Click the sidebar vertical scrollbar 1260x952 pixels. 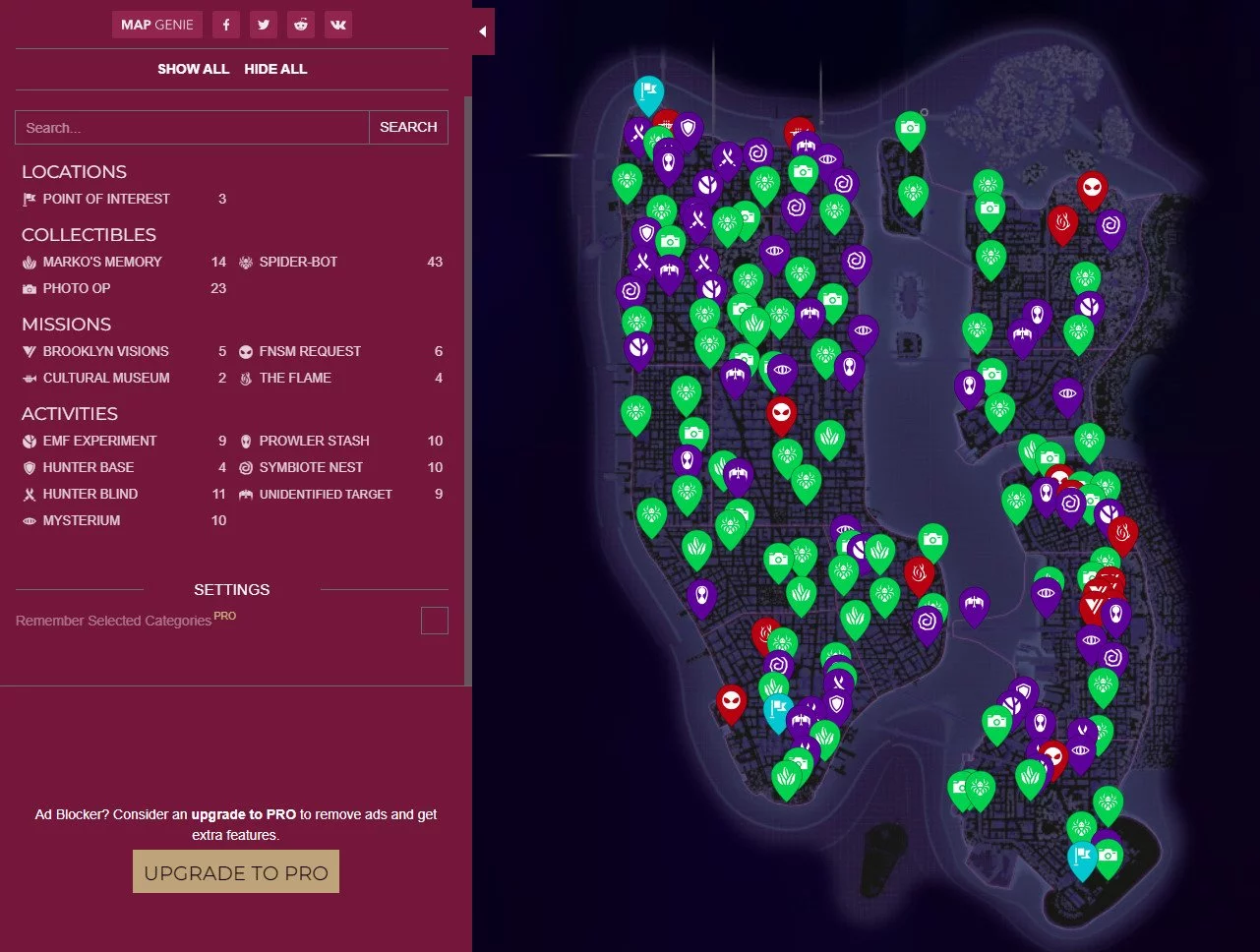[468, 393]
